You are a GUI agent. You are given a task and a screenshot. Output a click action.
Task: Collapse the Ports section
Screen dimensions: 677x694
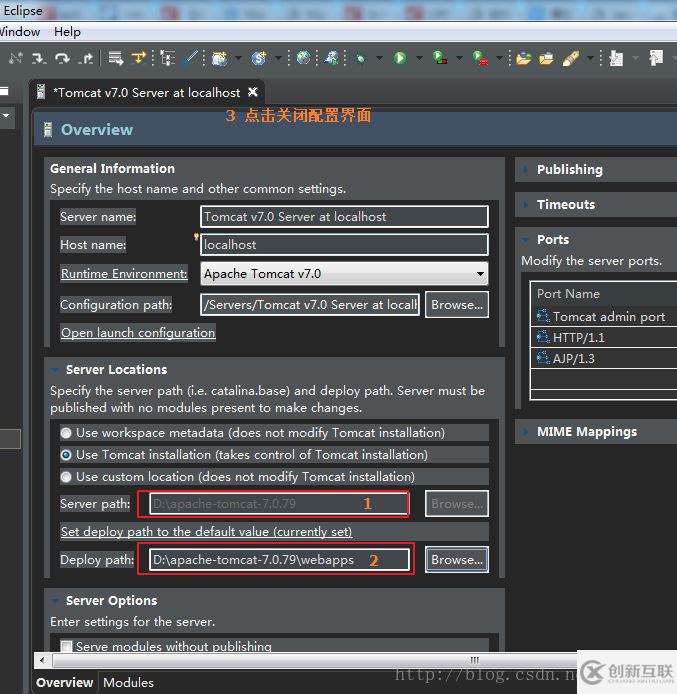[x=525, y=239]
